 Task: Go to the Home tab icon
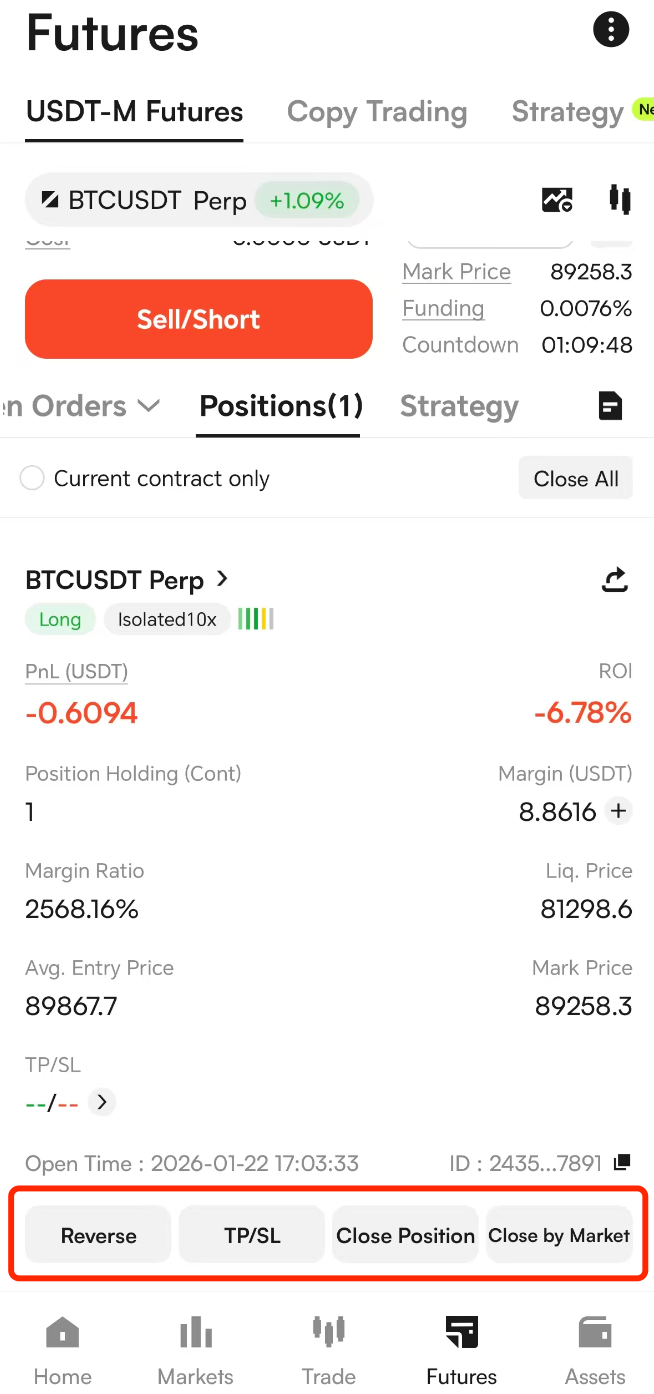(62, 1333)
